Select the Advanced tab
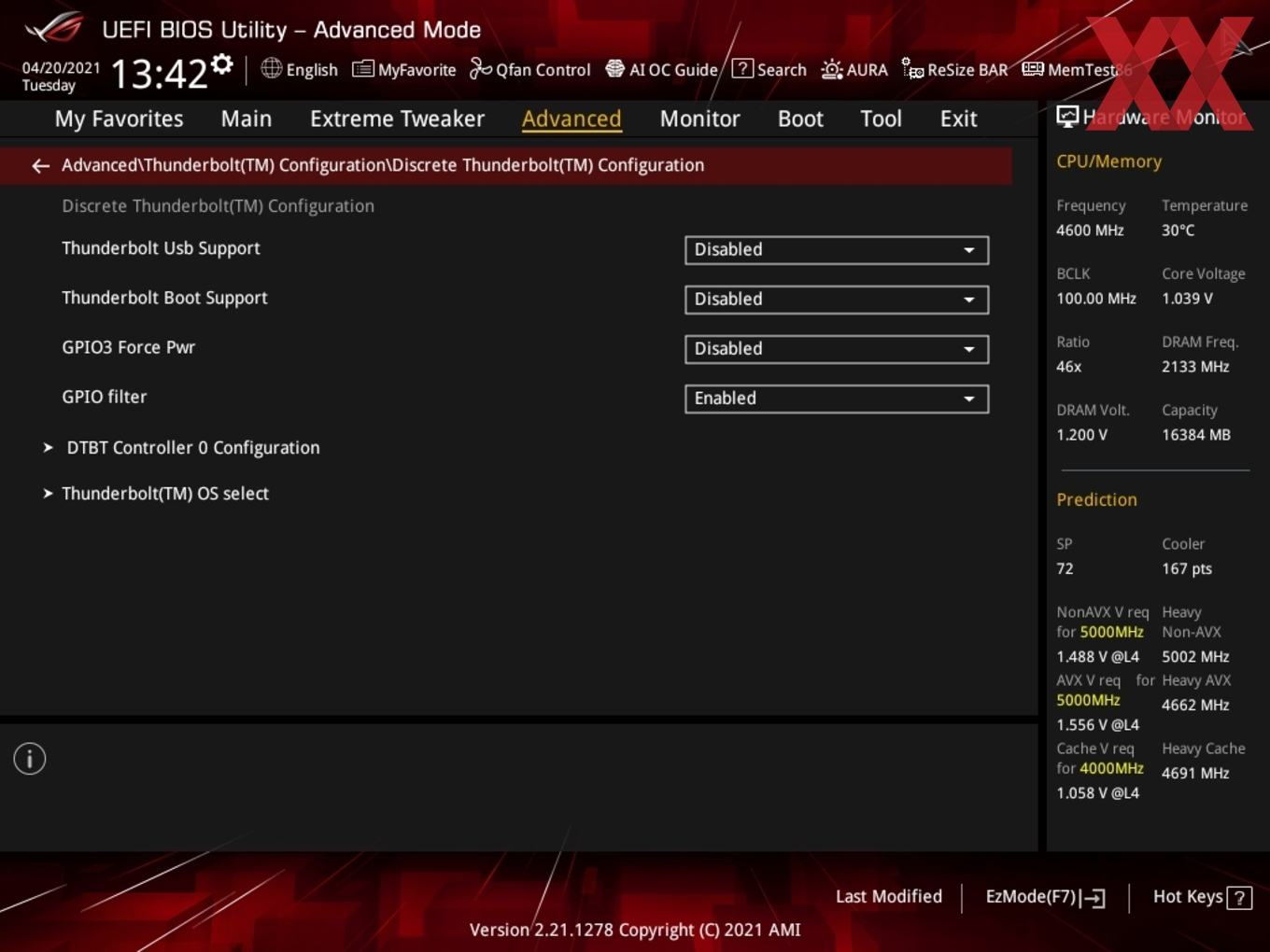 tap(571, 119)
